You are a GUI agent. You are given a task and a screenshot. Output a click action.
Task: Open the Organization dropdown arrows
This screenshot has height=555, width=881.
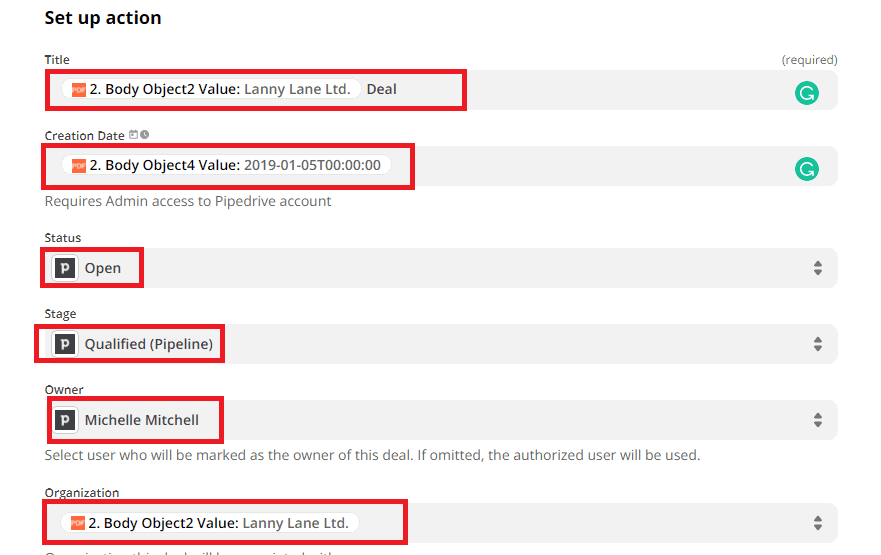817,523
